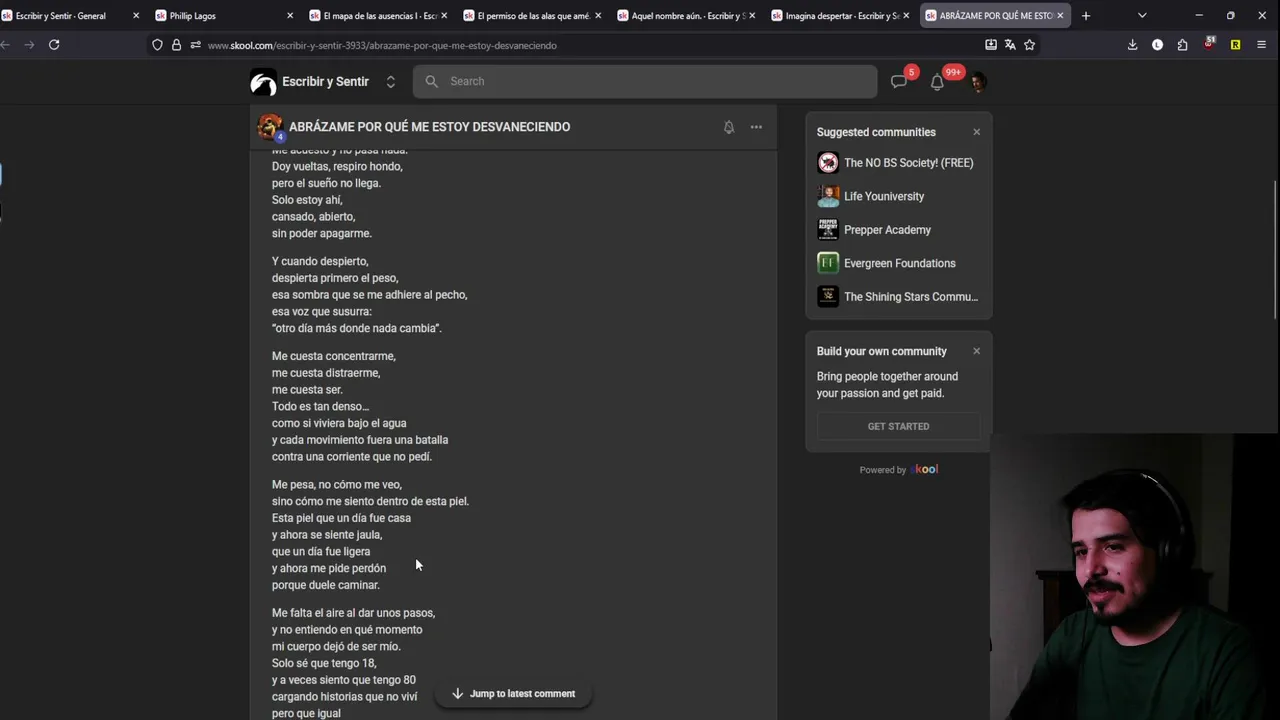The height and width of the screenshot is (720, 1280).
Task: Open the extensions puzzle icon
Action: point(1183,45)
